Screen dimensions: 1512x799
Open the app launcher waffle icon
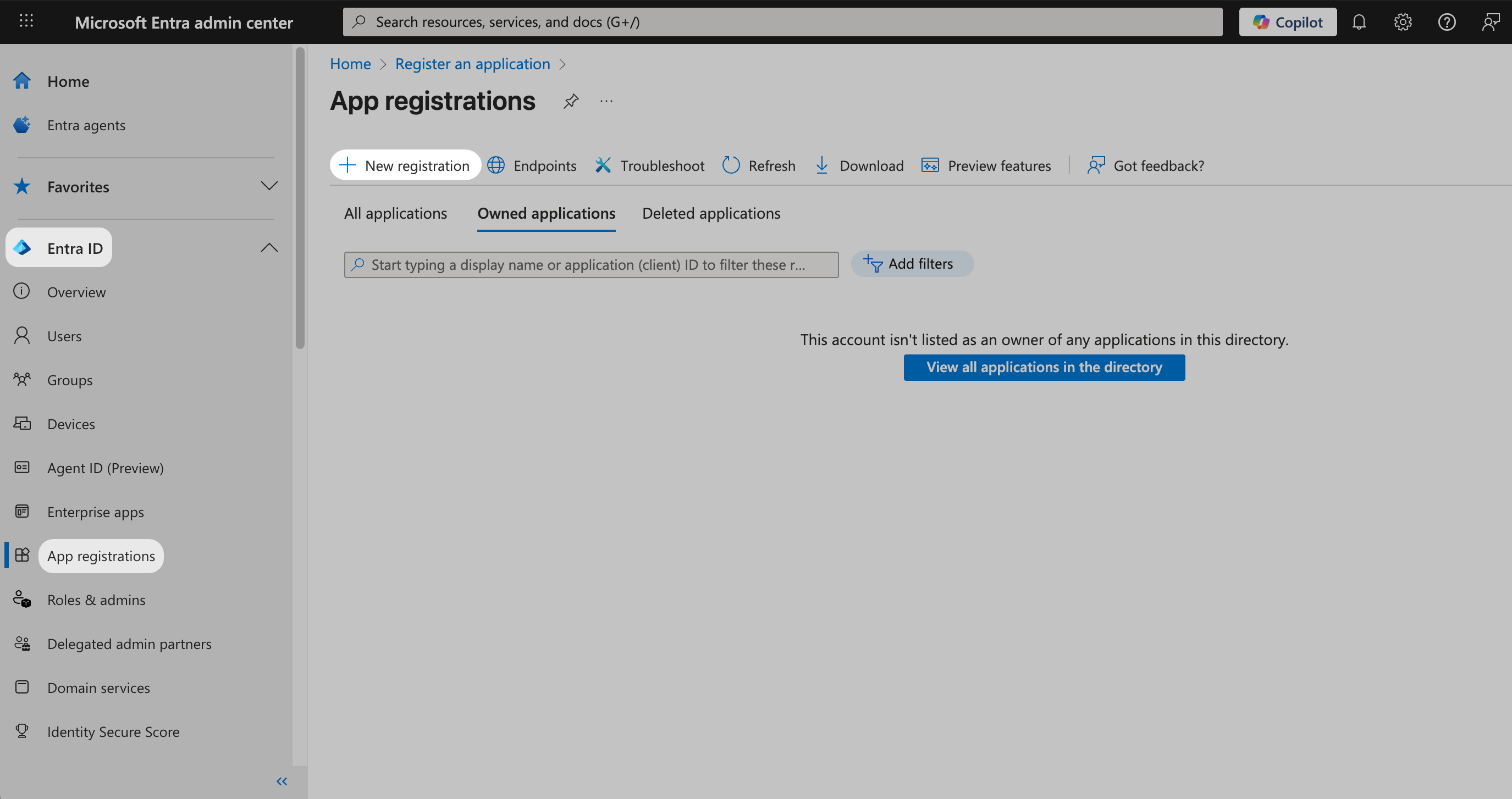(26, 21)
